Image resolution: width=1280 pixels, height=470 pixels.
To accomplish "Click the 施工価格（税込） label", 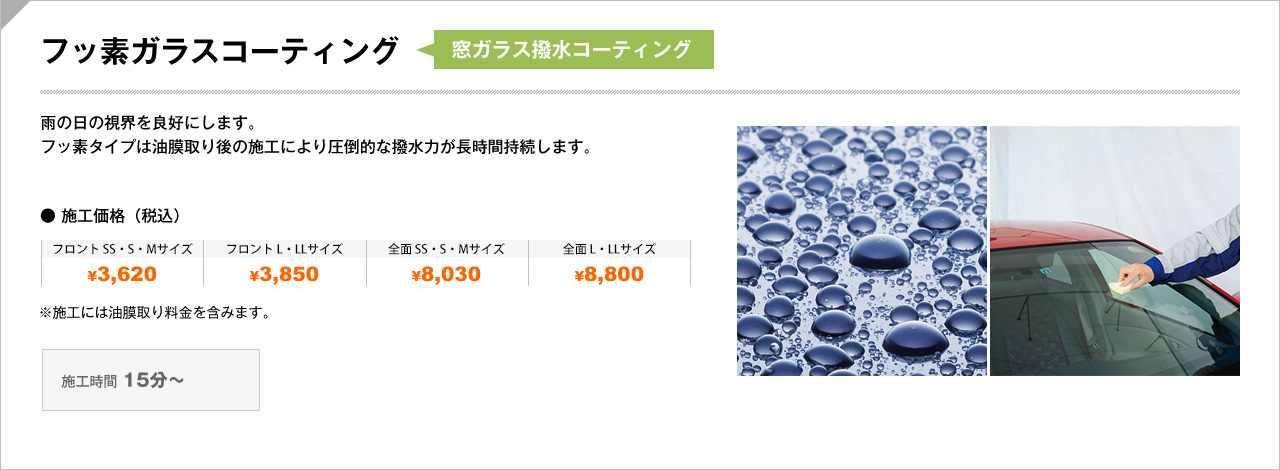I will click(x=120, y=215).
